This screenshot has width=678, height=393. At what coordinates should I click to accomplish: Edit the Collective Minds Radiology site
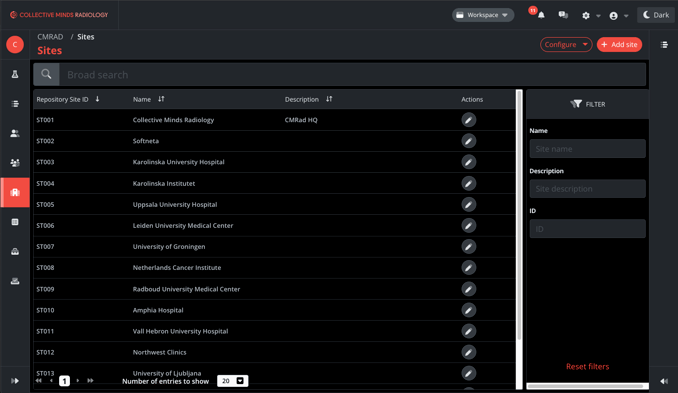[x=468, y=120]
